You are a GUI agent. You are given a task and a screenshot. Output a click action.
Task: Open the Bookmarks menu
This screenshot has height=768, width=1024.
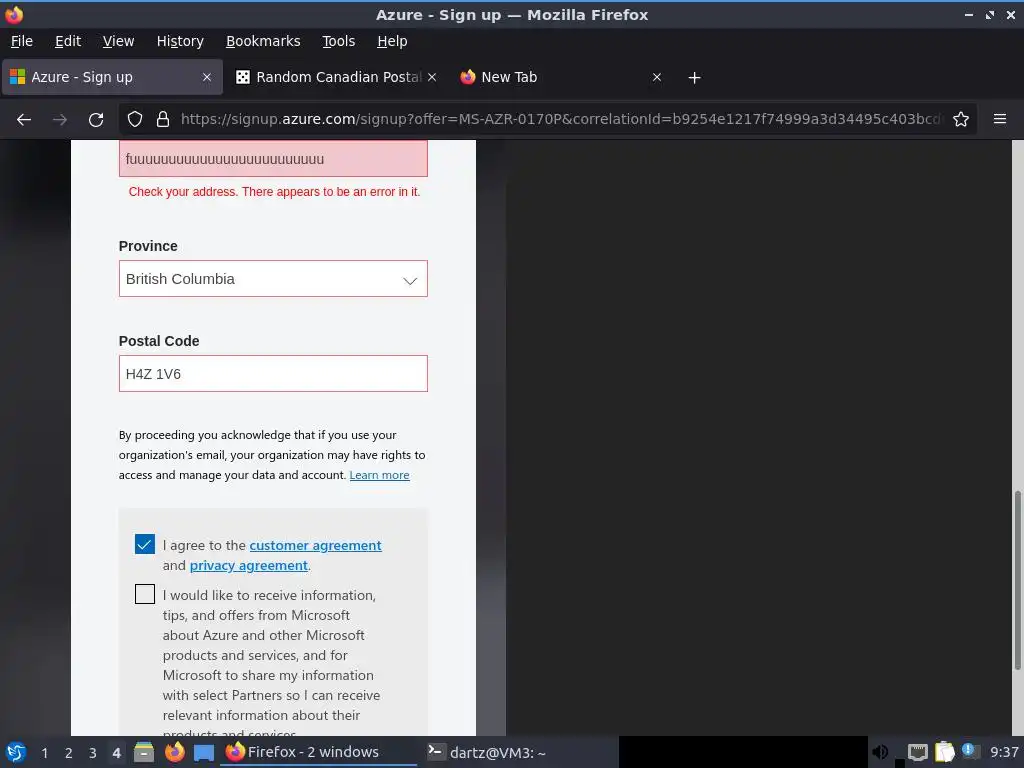[263, 41]
